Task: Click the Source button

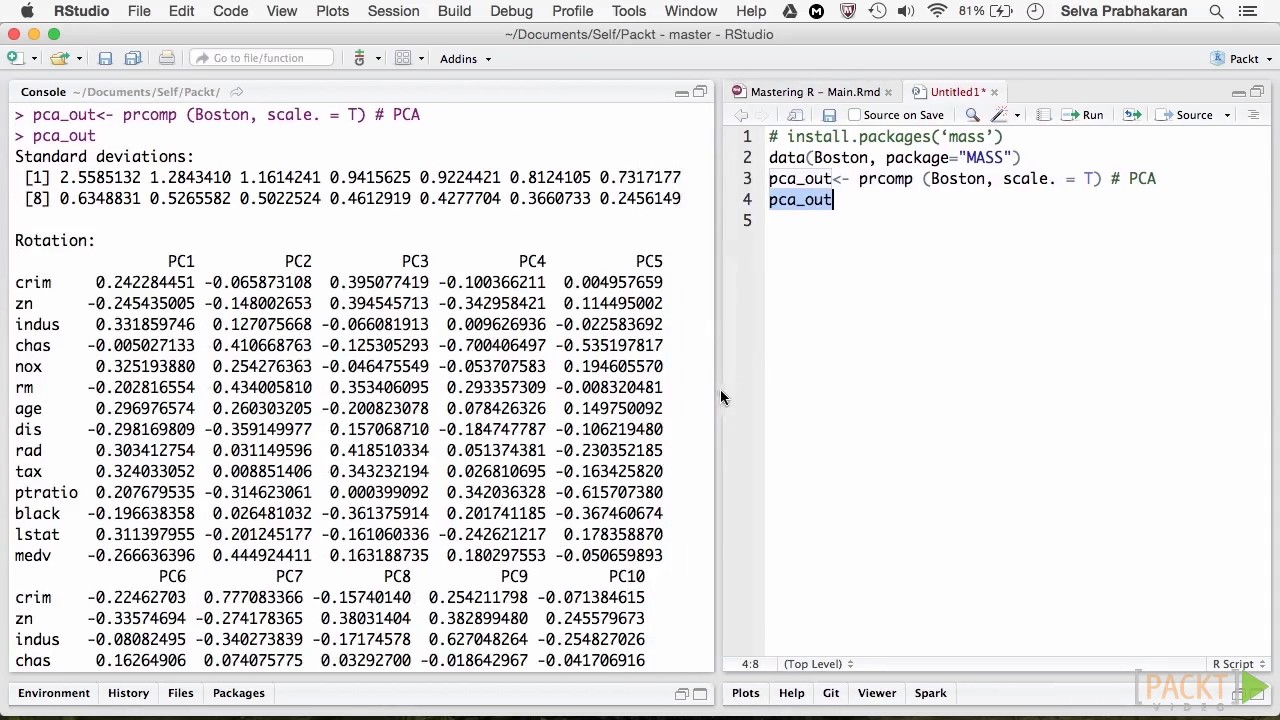Action: [1186, 115]
